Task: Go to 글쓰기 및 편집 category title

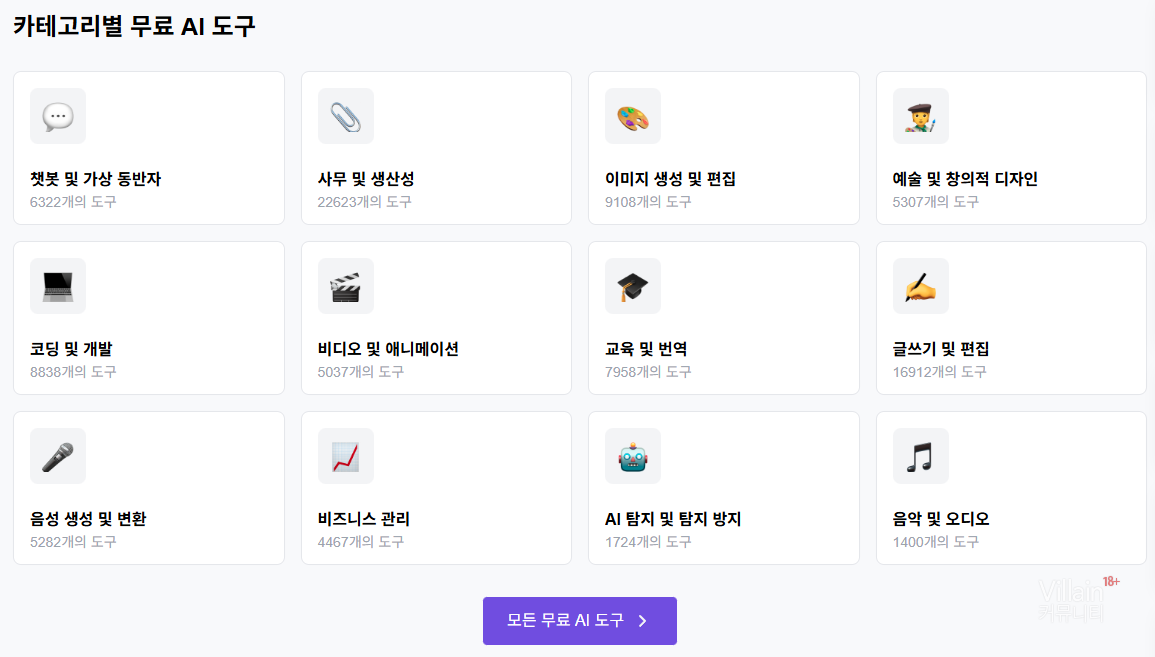Action: pyautogui.click(x=941, y=349)
